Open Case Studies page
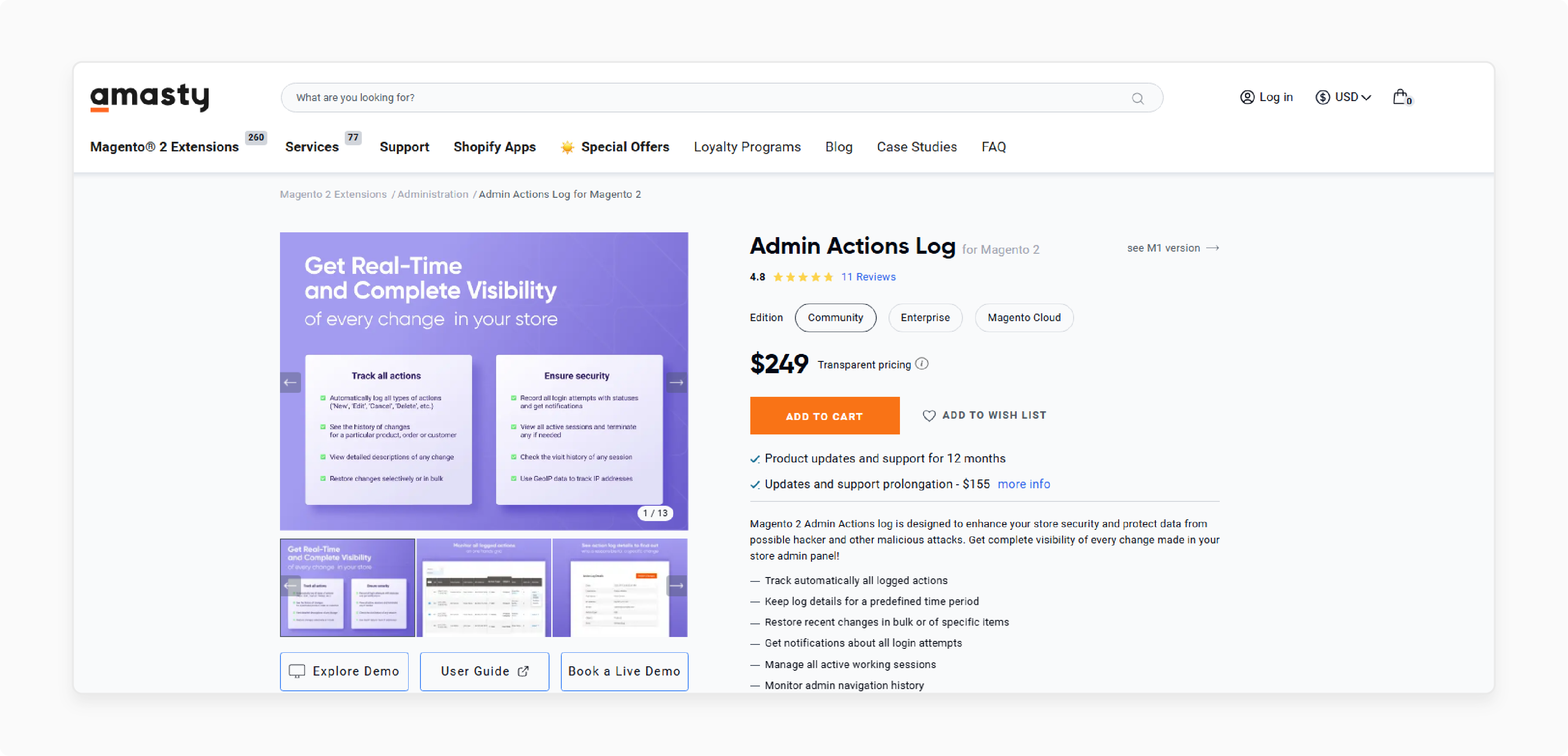 click(x=917, y=147)
